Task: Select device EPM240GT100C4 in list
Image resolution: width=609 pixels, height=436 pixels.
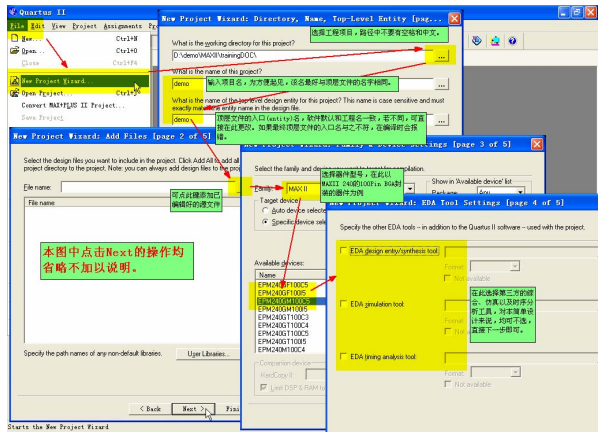Action: click(x=283, y=325)
